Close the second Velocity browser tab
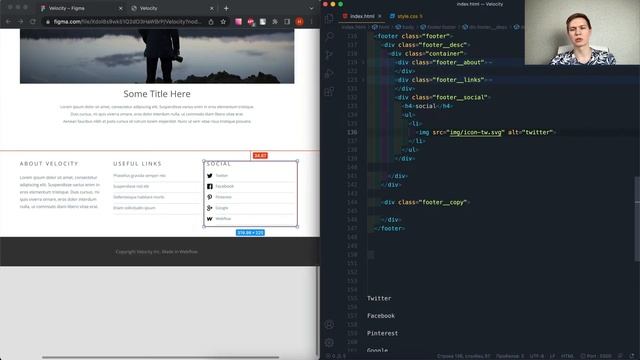The image size is (640, 360). point(211,8)
